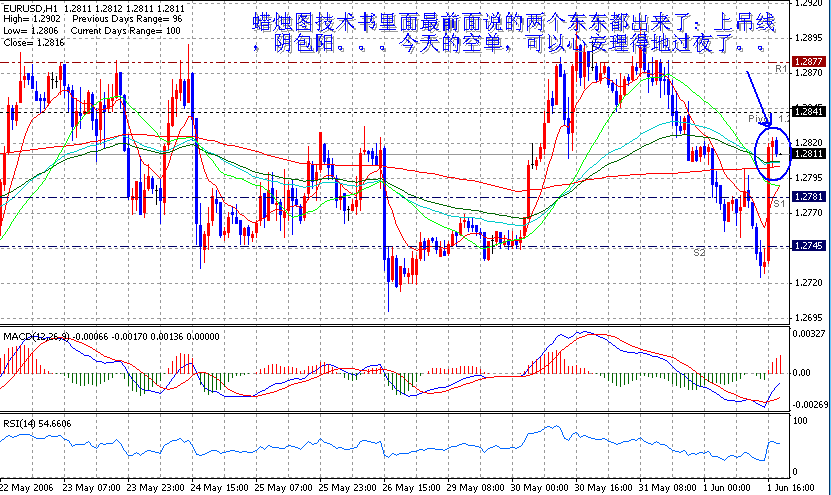The image size is (831, 495).
Task: Click the MACD scale value 0.00327
Action: tap(809, 334)
